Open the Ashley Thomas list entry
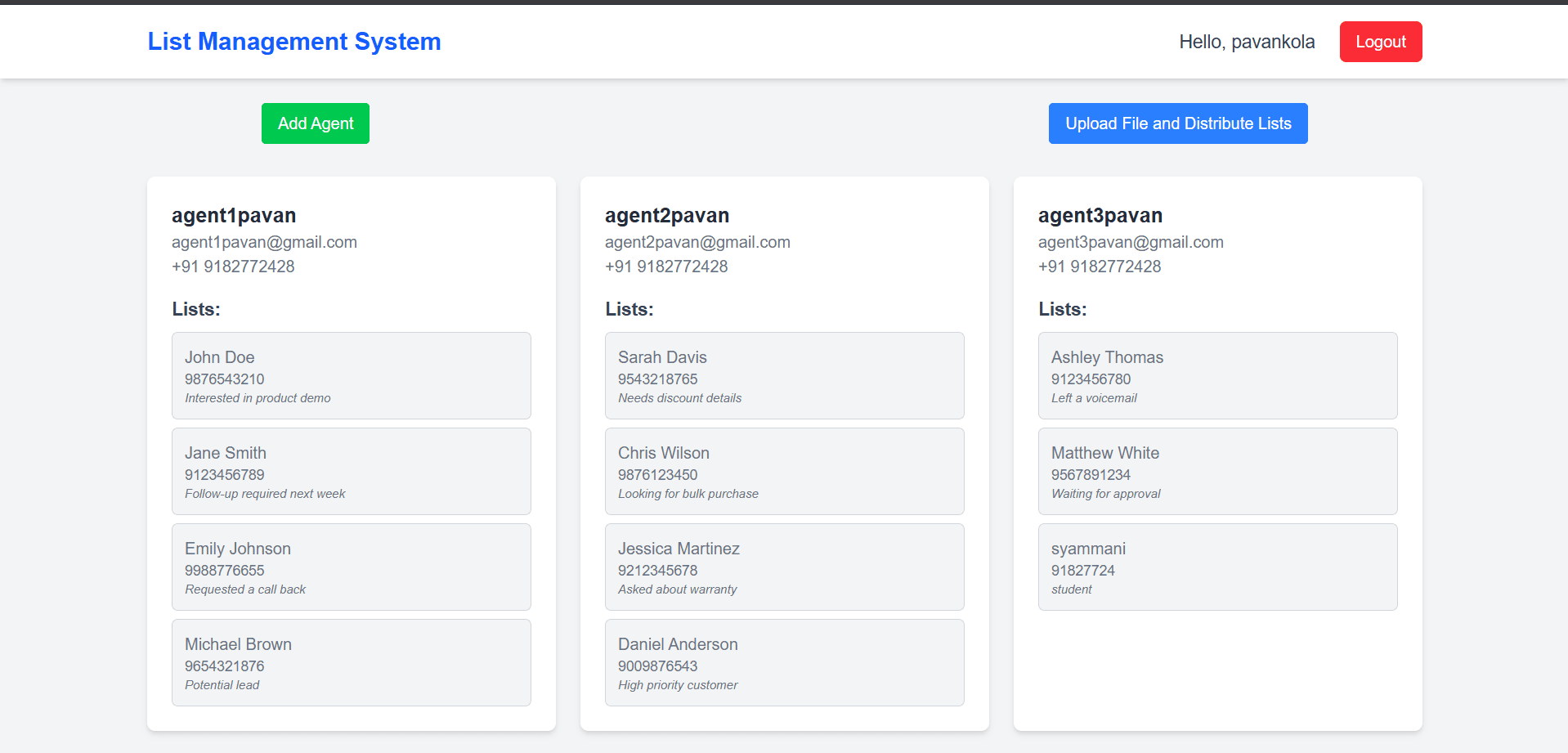Viewport: 1568px width, 753px height. tap(1217, 375)
